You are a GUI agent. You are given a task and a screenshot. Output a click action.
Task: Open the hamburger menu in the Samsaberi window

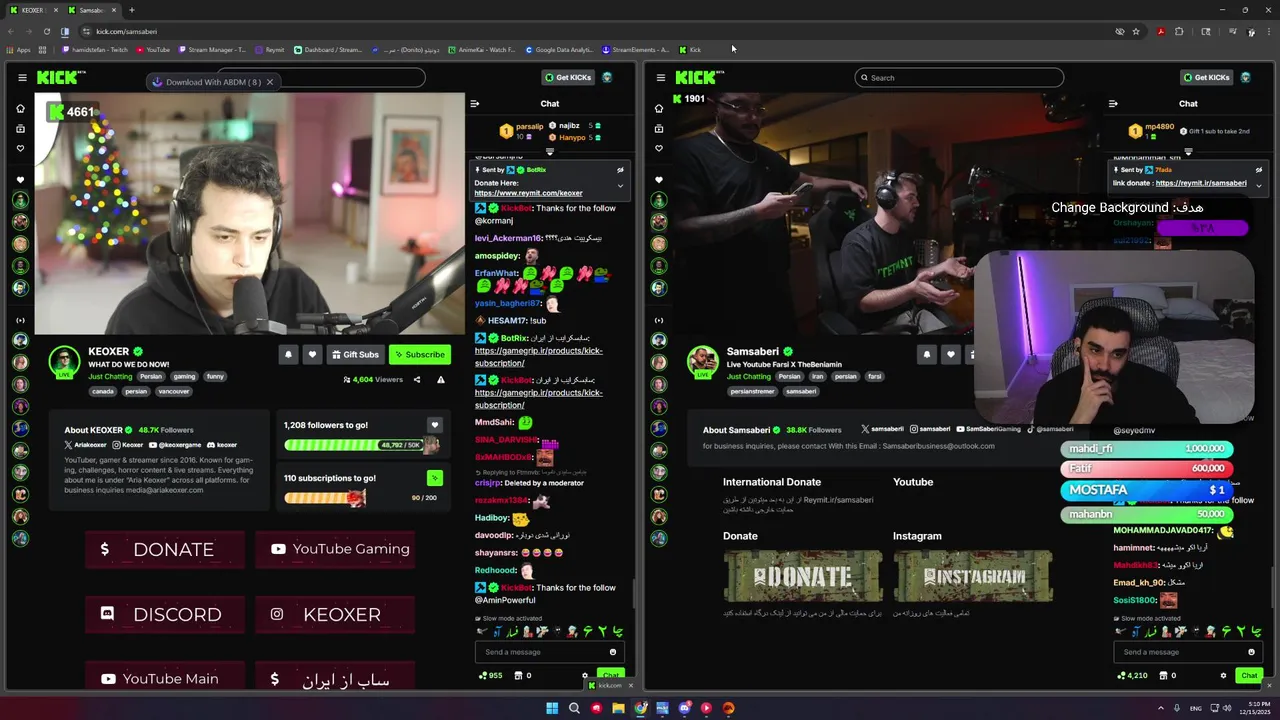pyautogui.click(x=660, y=77)
